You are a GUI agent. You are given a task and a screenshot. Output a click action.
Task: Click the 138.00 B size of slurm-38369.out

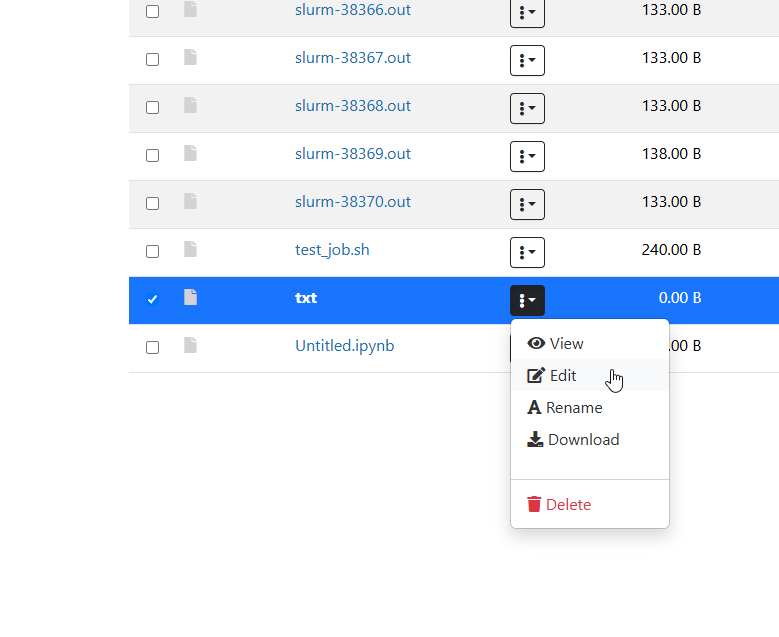671,154
